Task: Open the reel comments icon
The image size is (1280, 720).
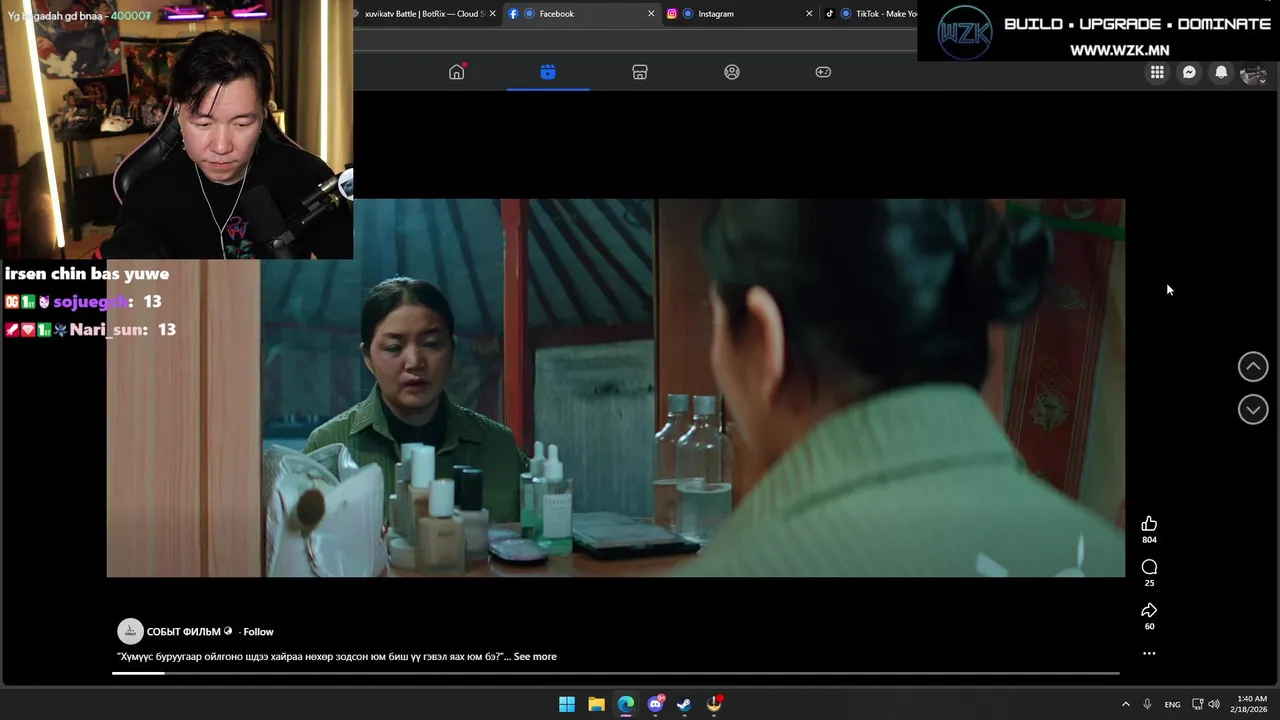Action: pyautogui.click(x=1149, y=567)
